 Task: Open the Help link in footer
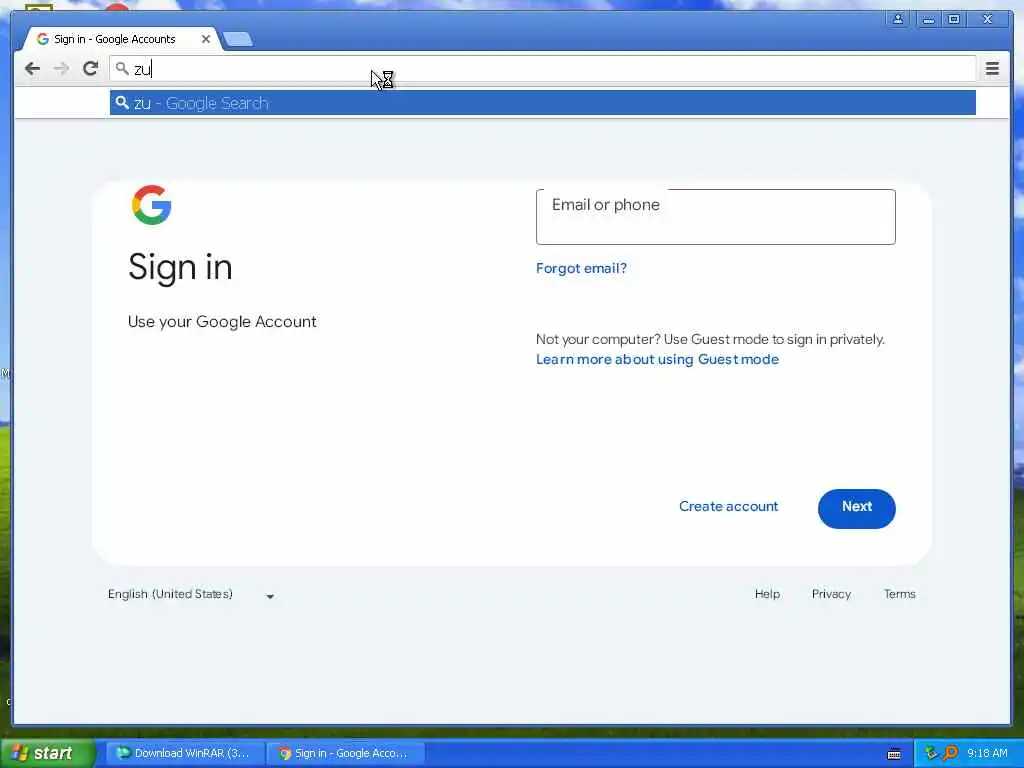pyautogui.click(x=767, y=594)
